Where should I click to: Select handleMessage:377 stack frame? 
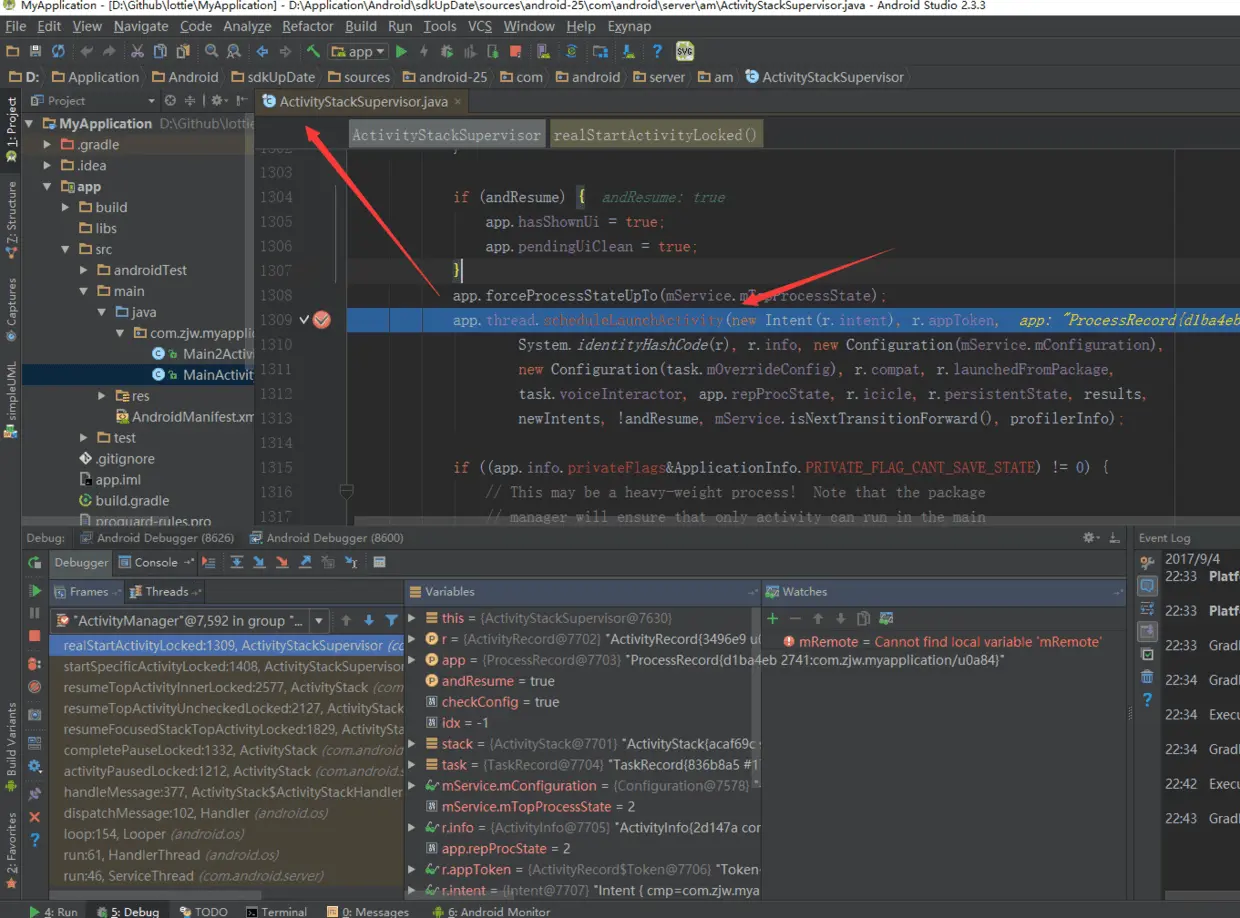(227, 792)
